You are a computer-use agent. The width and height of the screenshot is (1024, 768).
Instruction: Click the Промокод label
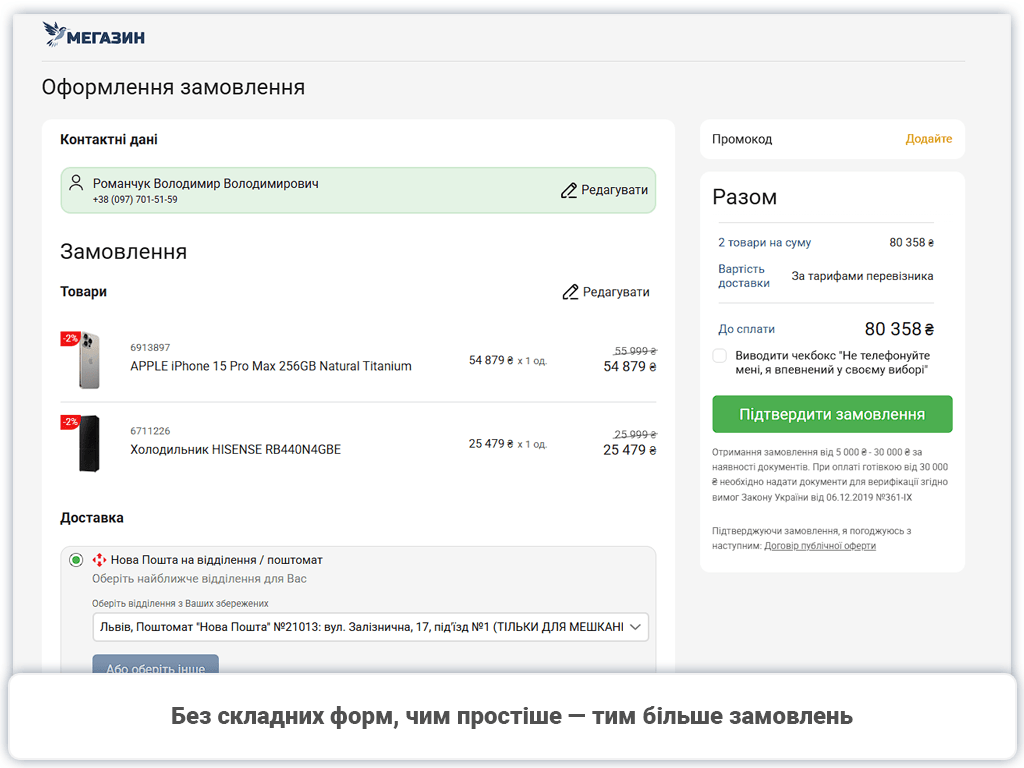(742, 139)
